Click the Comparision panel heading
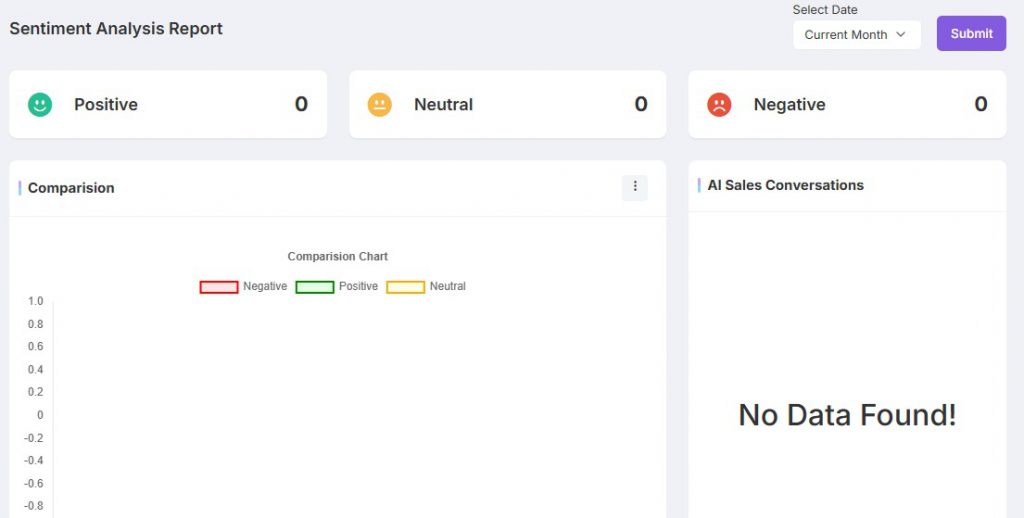Image resolution: width=1024 pixels, height=518 pixels. [x=71, y=188]
